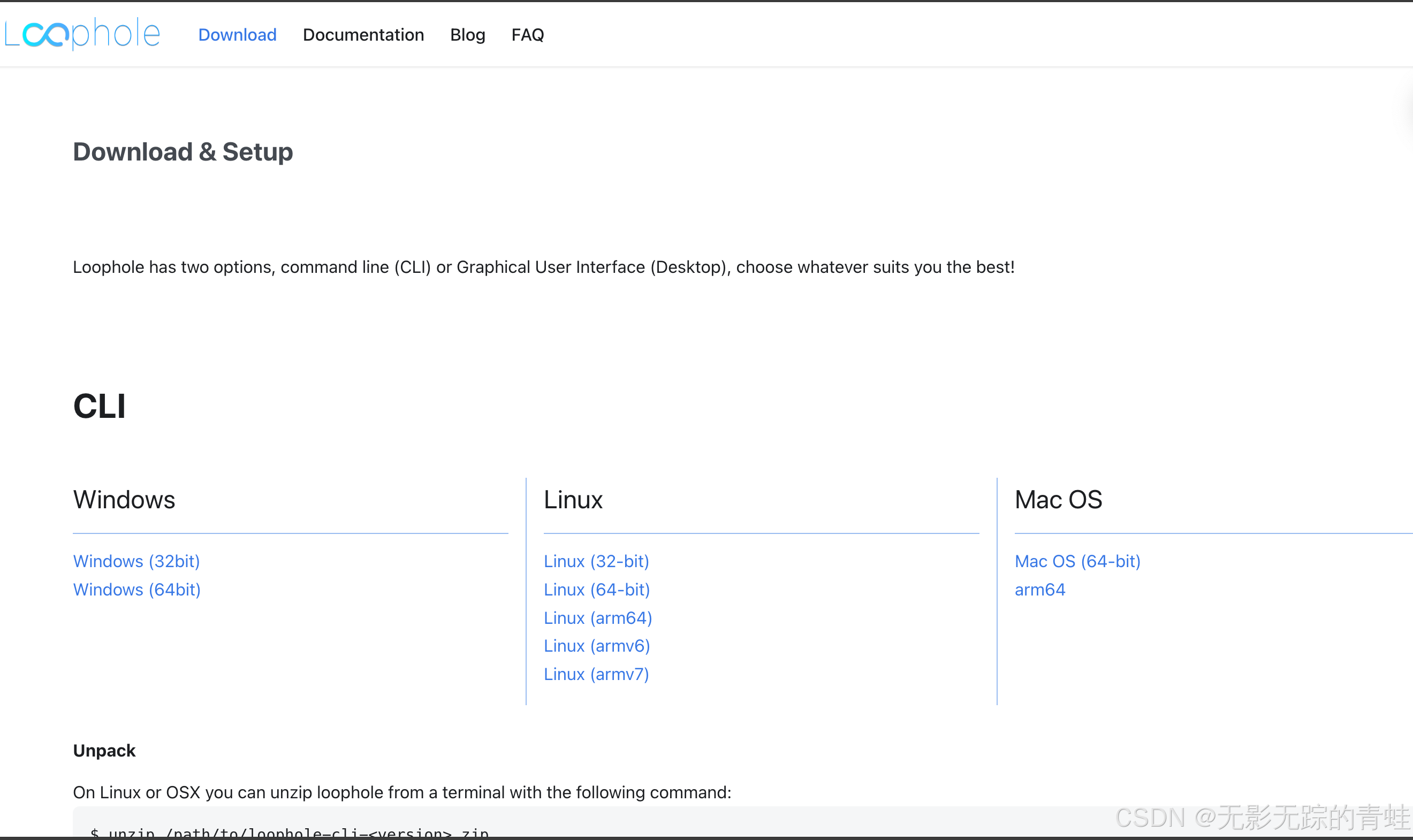Open the FAQ page
The height and width of the screenshot is (840, 1413).
click(527, 35)
